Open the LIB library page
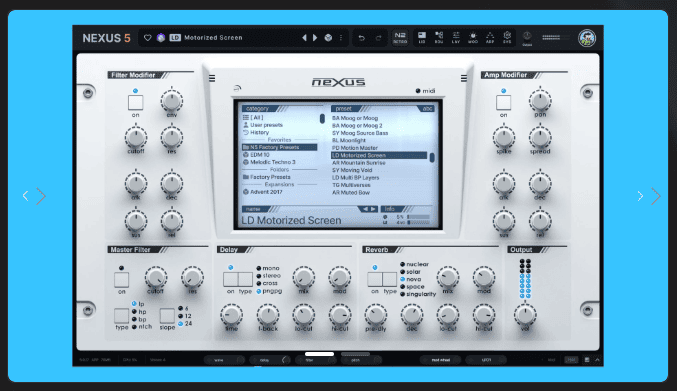Viewport: 677px width, 391px height. 422,38
